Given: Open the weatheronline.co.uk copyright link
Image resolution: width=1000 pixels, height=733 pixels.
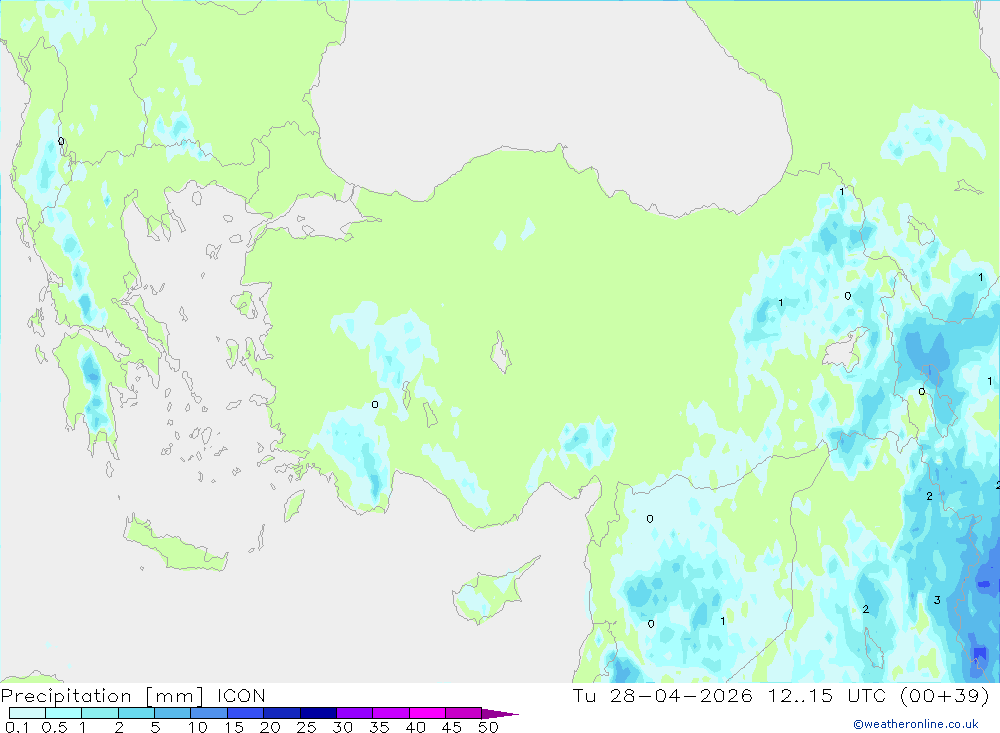Looking at the screenshot, I should click(x=916, y=724).
